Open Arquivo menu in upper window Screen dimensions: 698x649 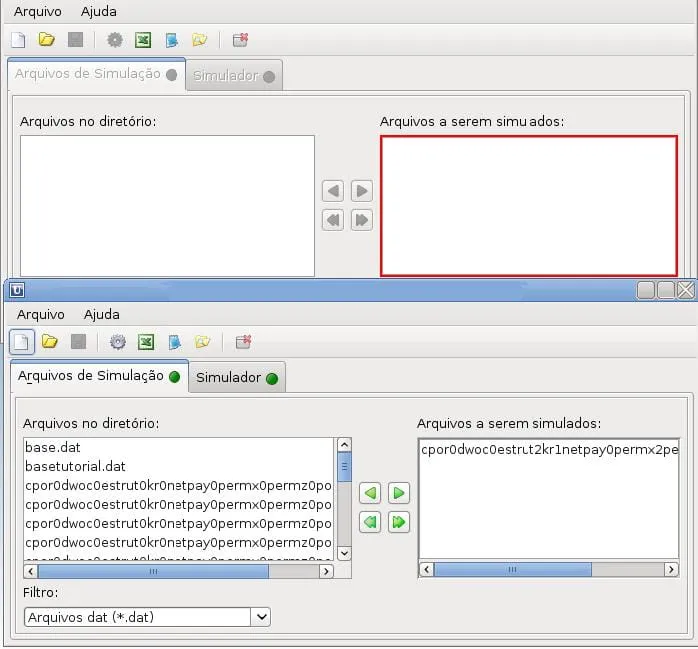point(37,12)
